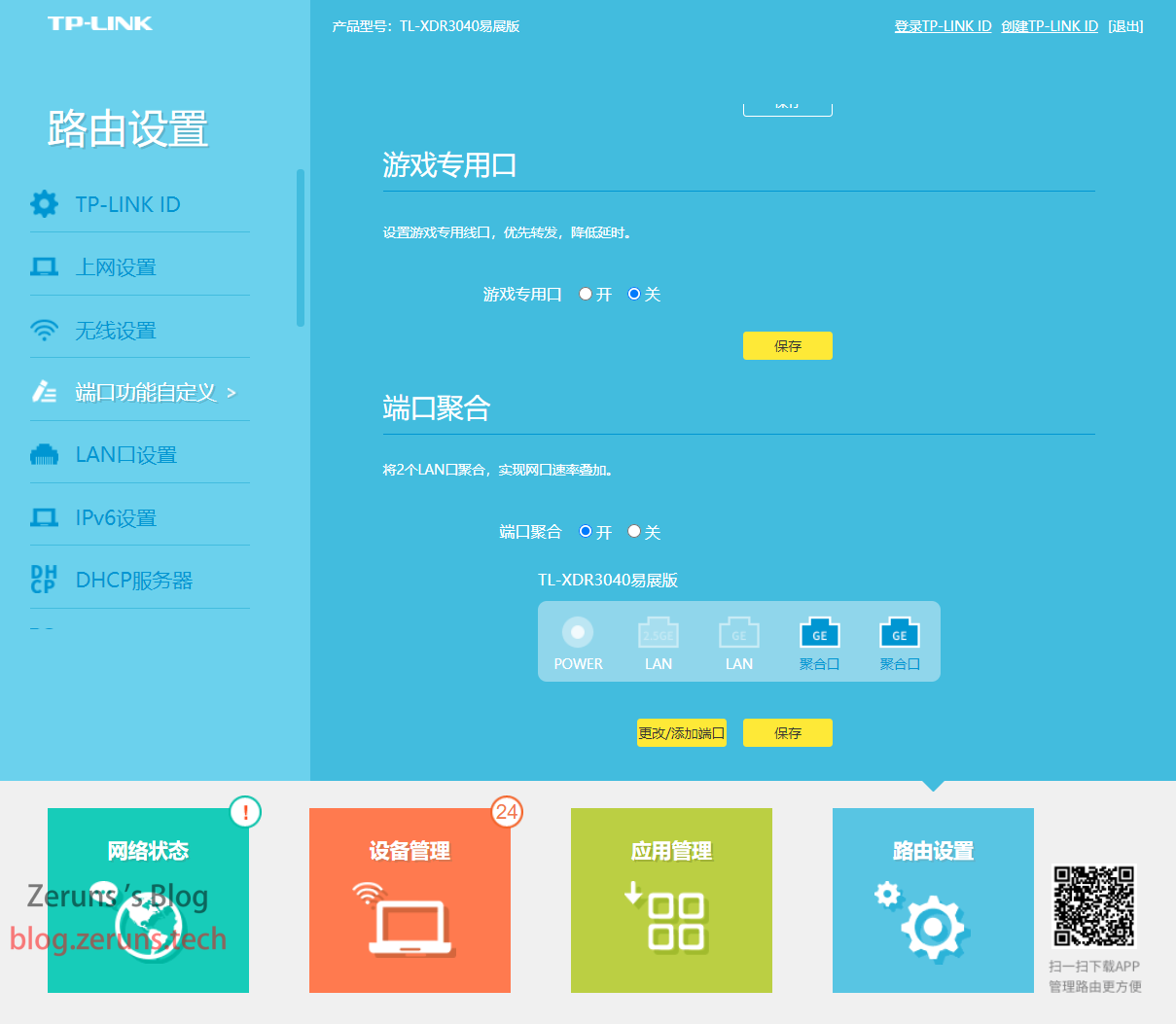Click 设置游戏专用线口 description text
1176x1024 pixels.
pos(509,232)
